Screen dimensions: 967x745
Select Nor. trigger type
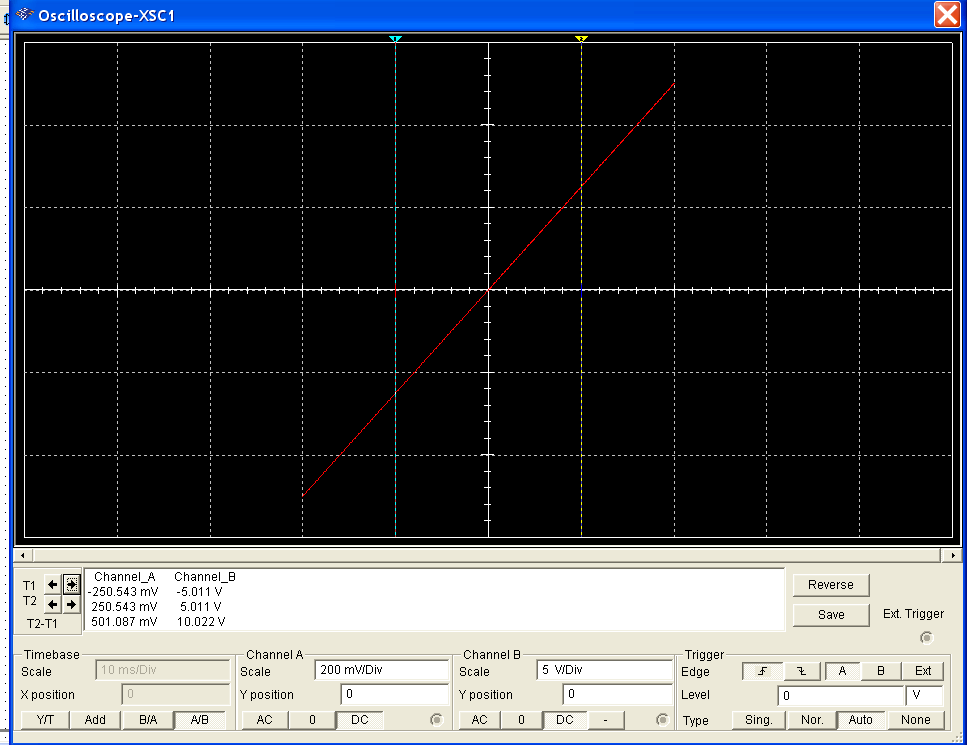[812, 720]
